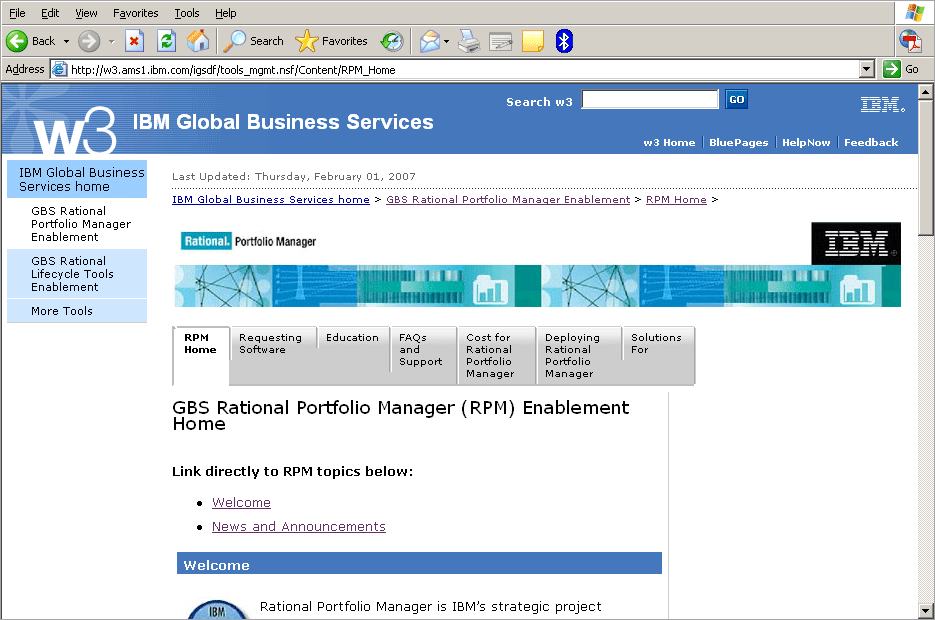935x620 pixels.
Task: Click the yellow sticky note icon
Action: [532, 41]
